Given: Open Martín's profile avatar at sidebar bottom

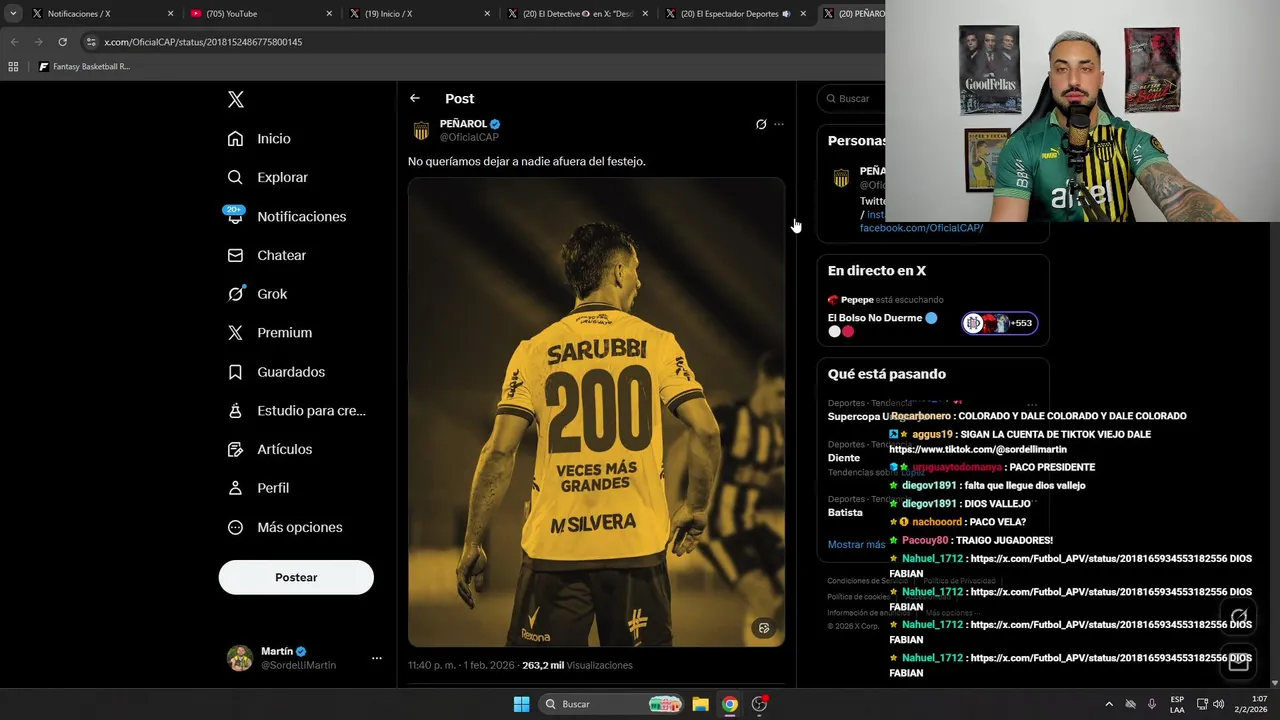Looking at the screenshot, I should coord(240,658).
